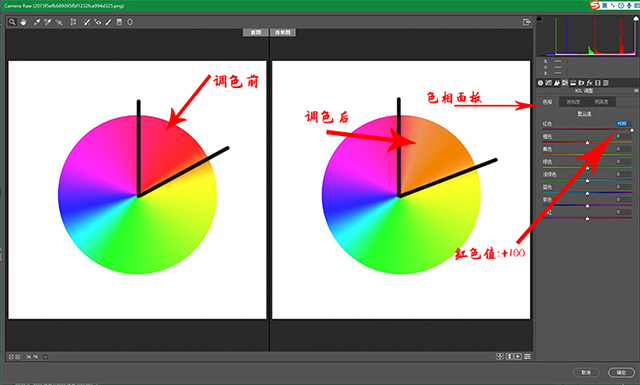
Task: Click the Cancel (取消) button
Action: 587,372
